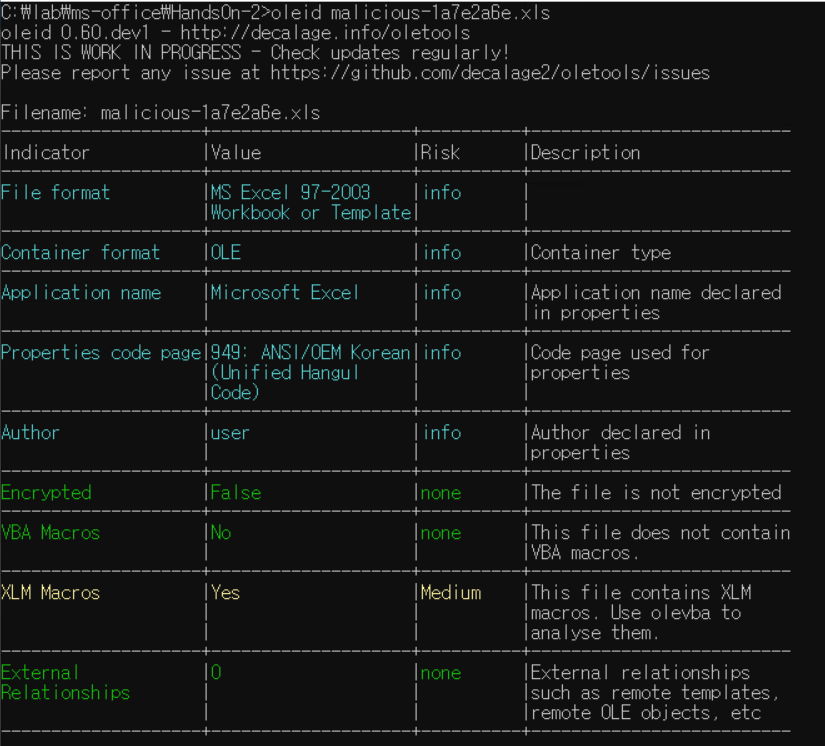Click 'info' risk in Application name row
This screenshot has height=746, width=825.
click(442, 293)
